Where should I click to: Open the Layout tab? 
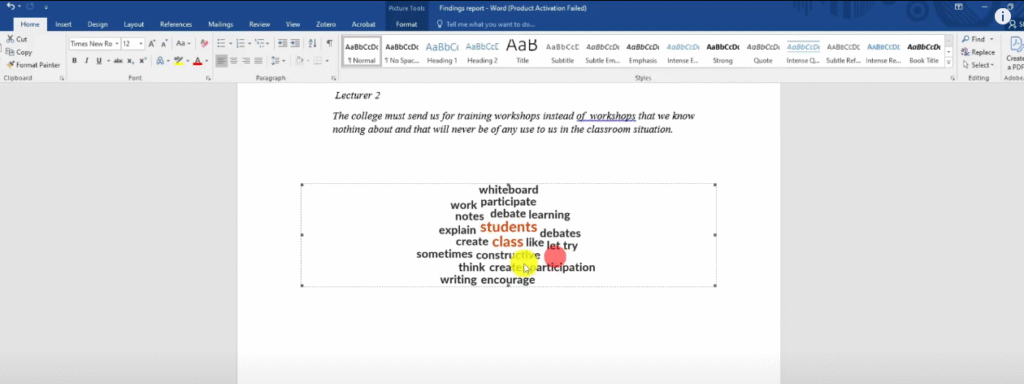134,24
